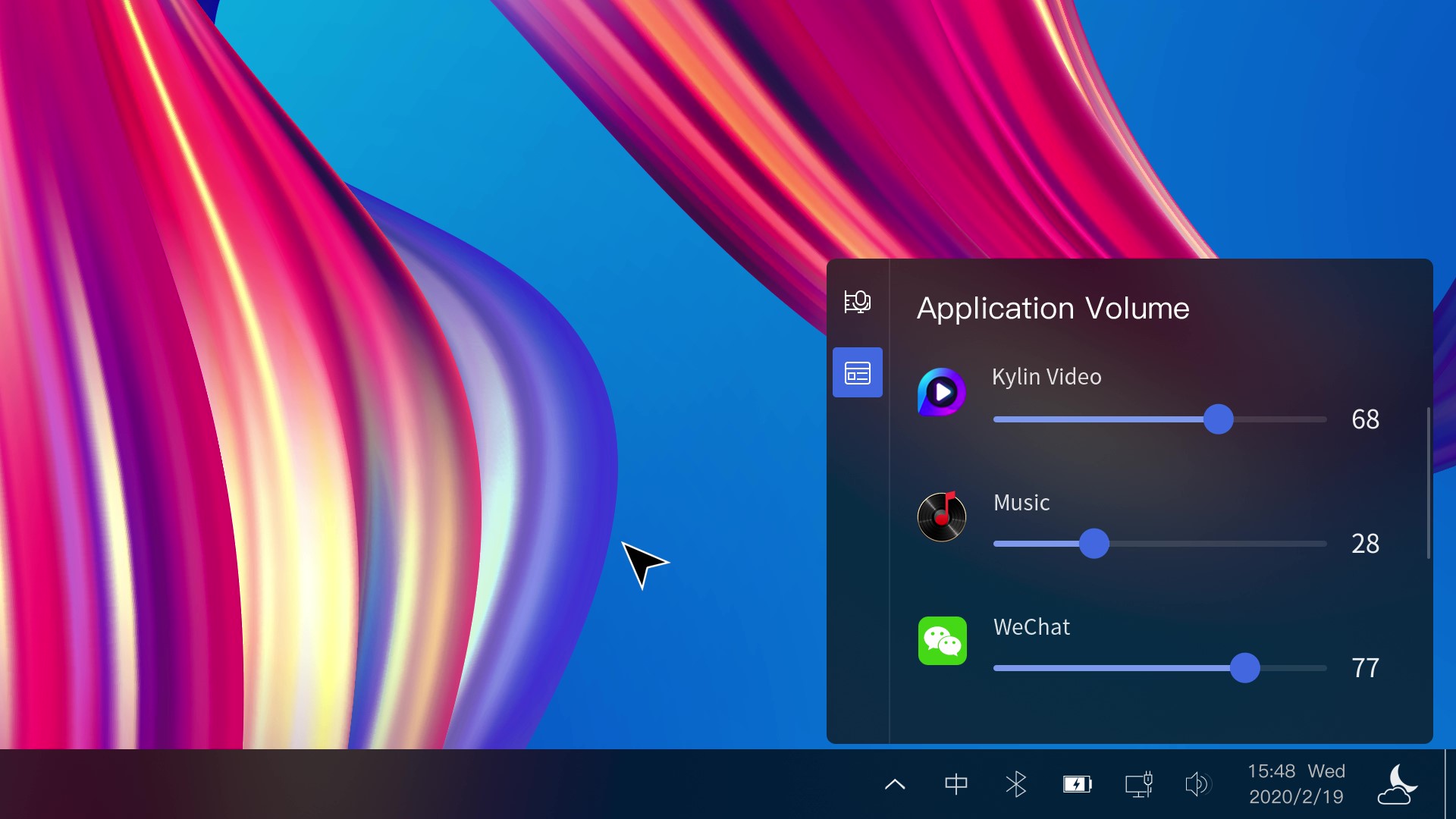Open the battery charging status icon
The image size is (1456, 819).
1077,784
